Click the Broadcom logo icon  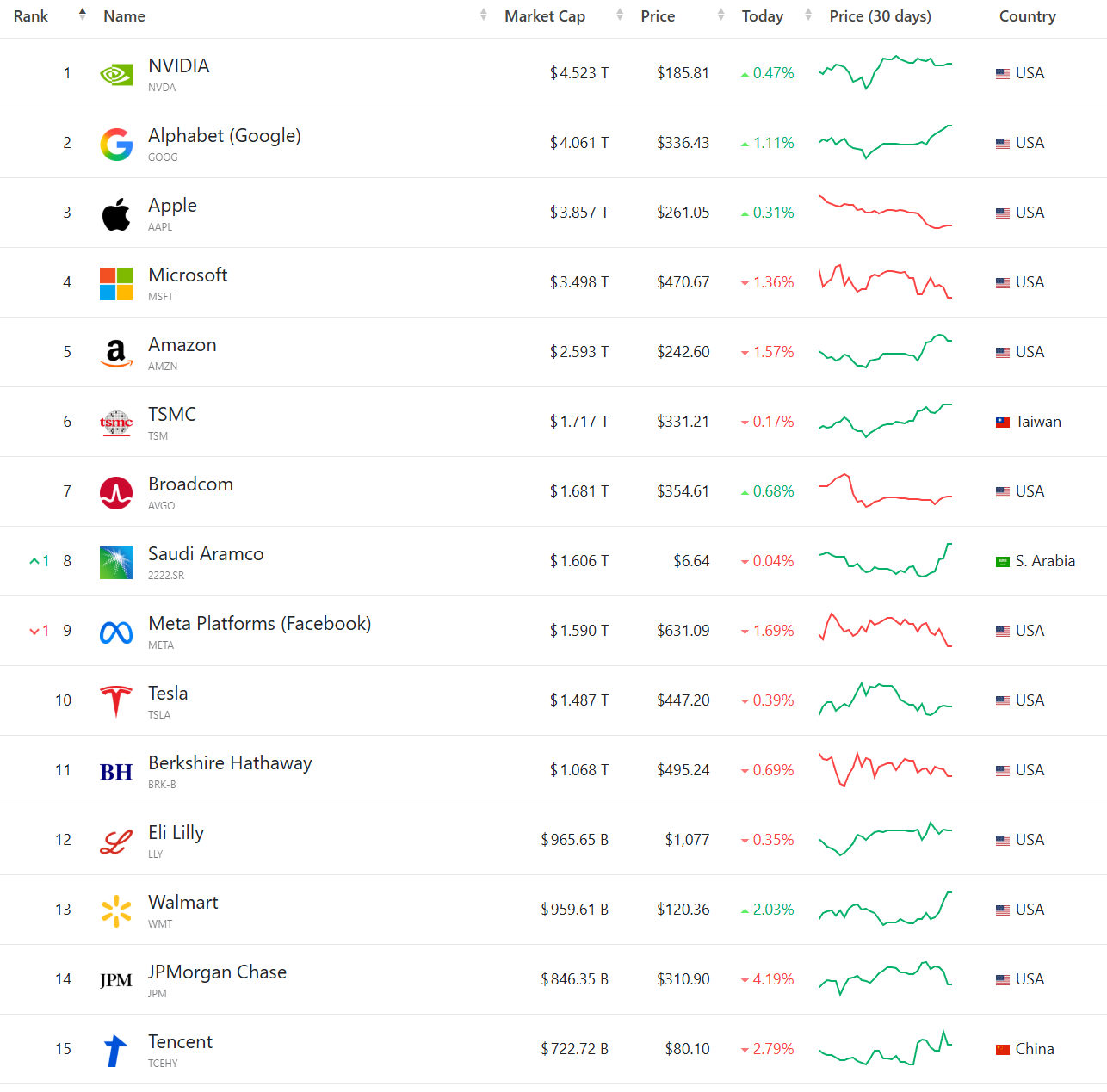click(116, 493)
